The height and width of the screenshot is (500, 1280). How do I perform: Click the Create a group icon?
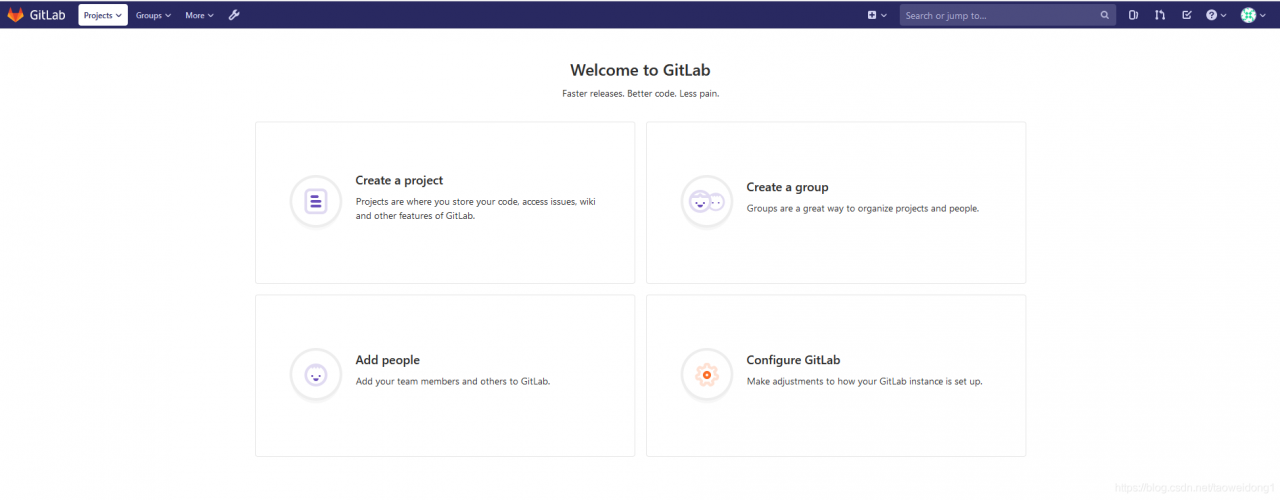[x=707, y=202]
